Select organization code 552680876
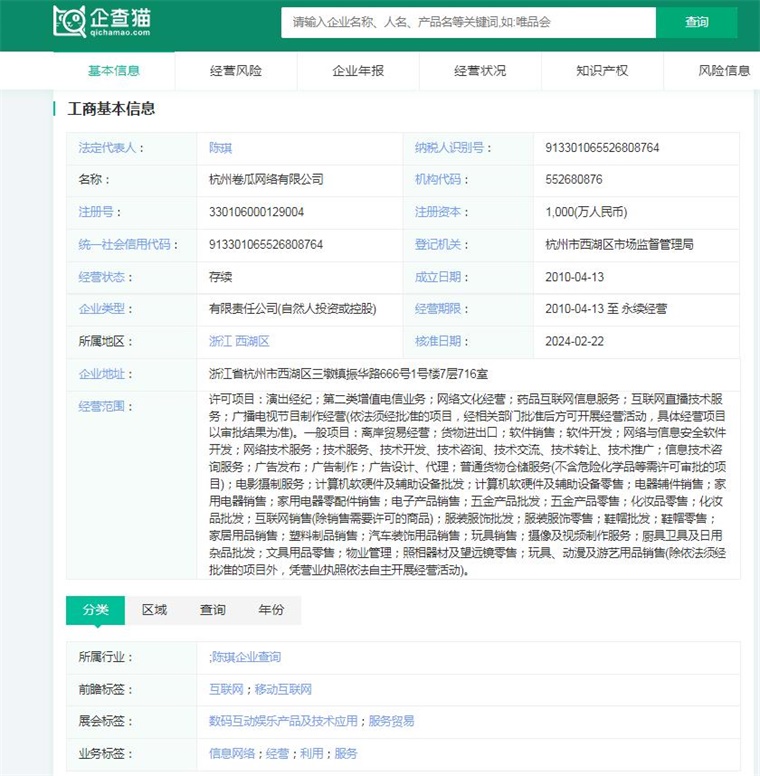The image size is (760, 776). point(574,179)
